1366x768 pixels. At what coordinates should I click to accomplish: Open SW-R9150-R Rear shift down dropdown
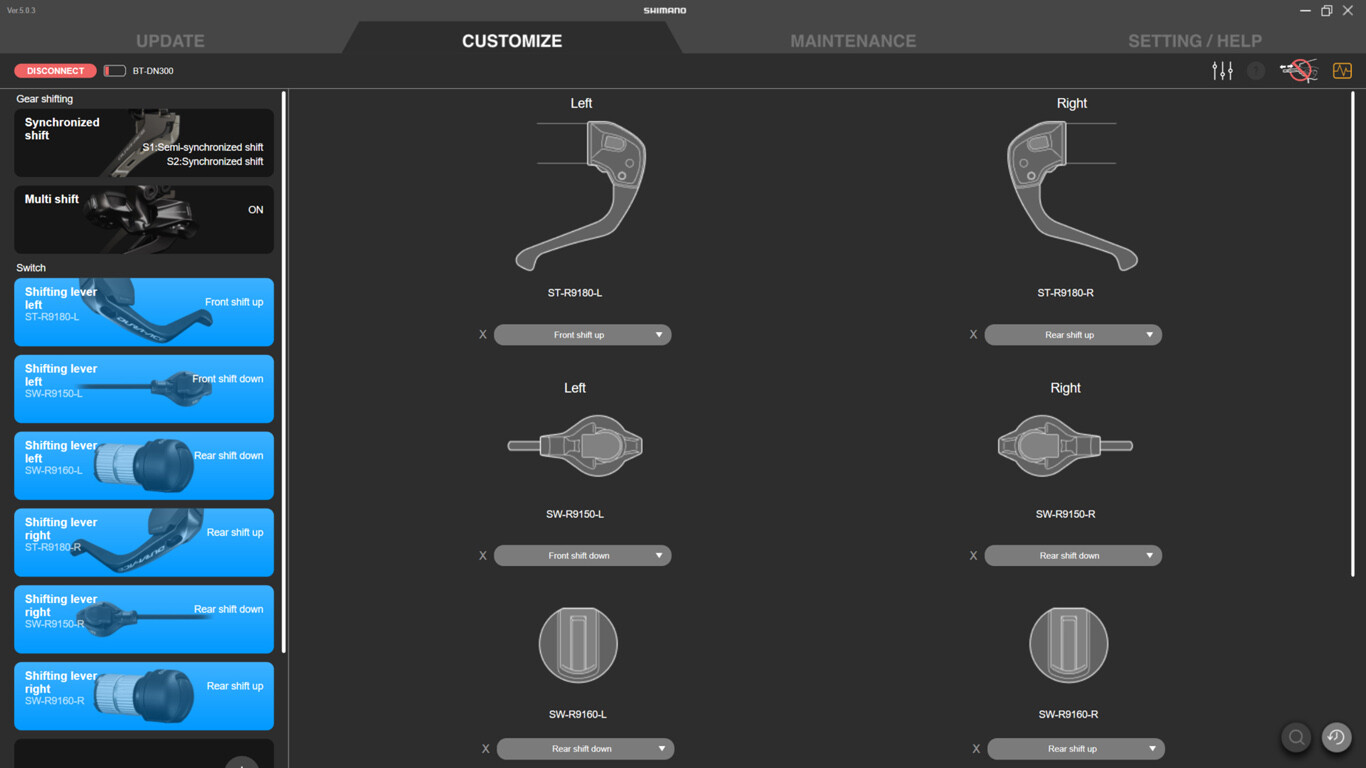click(x=1073, y=556)
